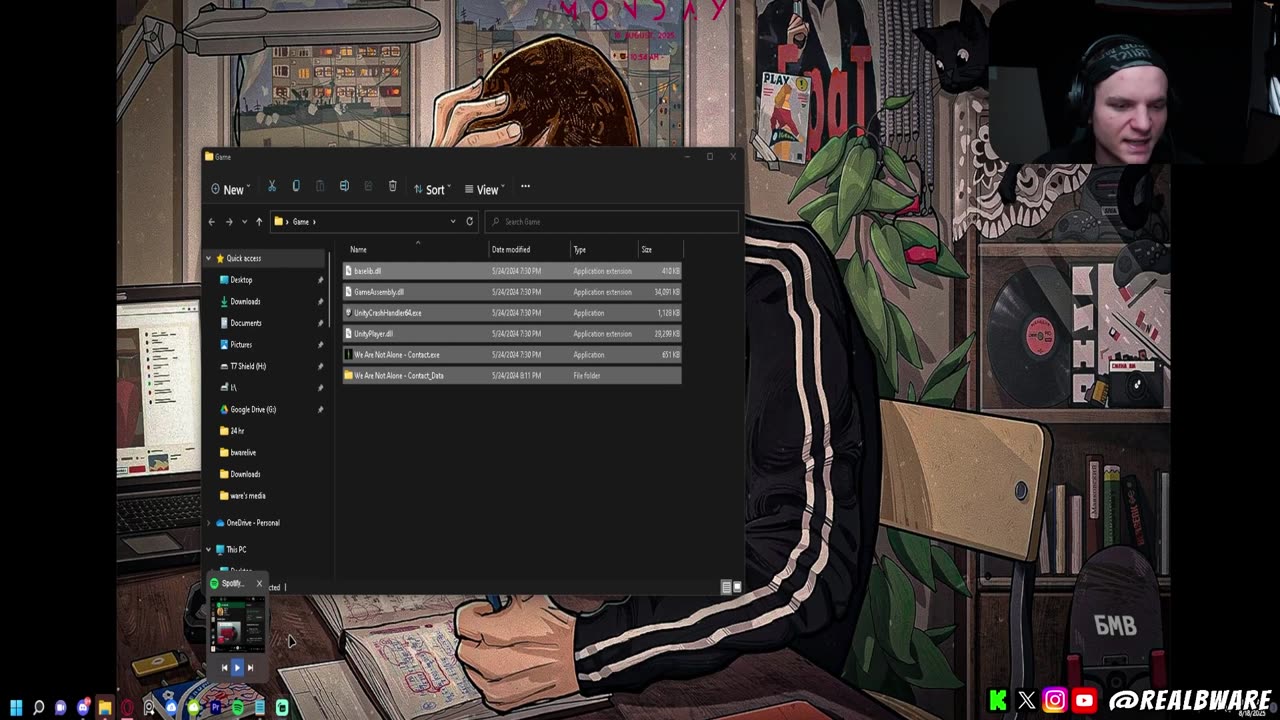Refresh the Game folder

470,222
